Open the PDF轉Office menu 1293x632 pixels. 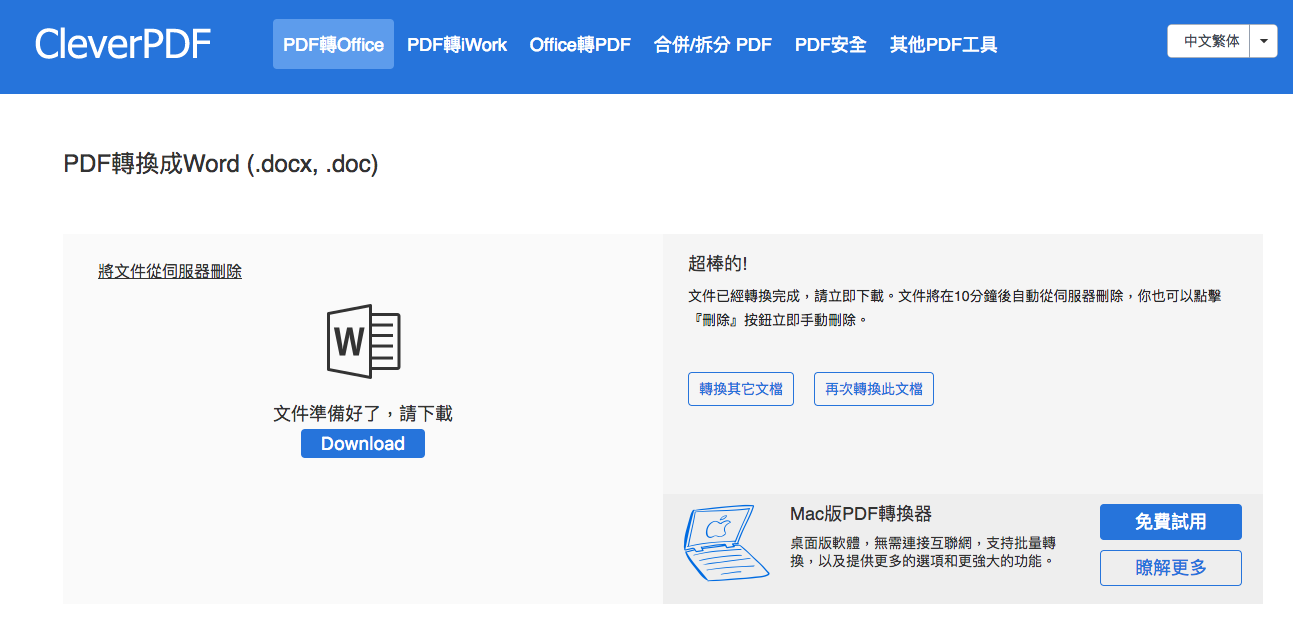click(x=333, y=44)
